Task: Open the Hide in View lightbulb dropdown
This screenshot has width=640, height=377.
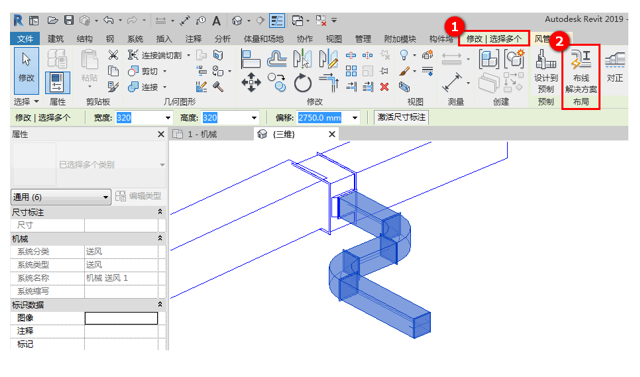Action: (414, 55)
